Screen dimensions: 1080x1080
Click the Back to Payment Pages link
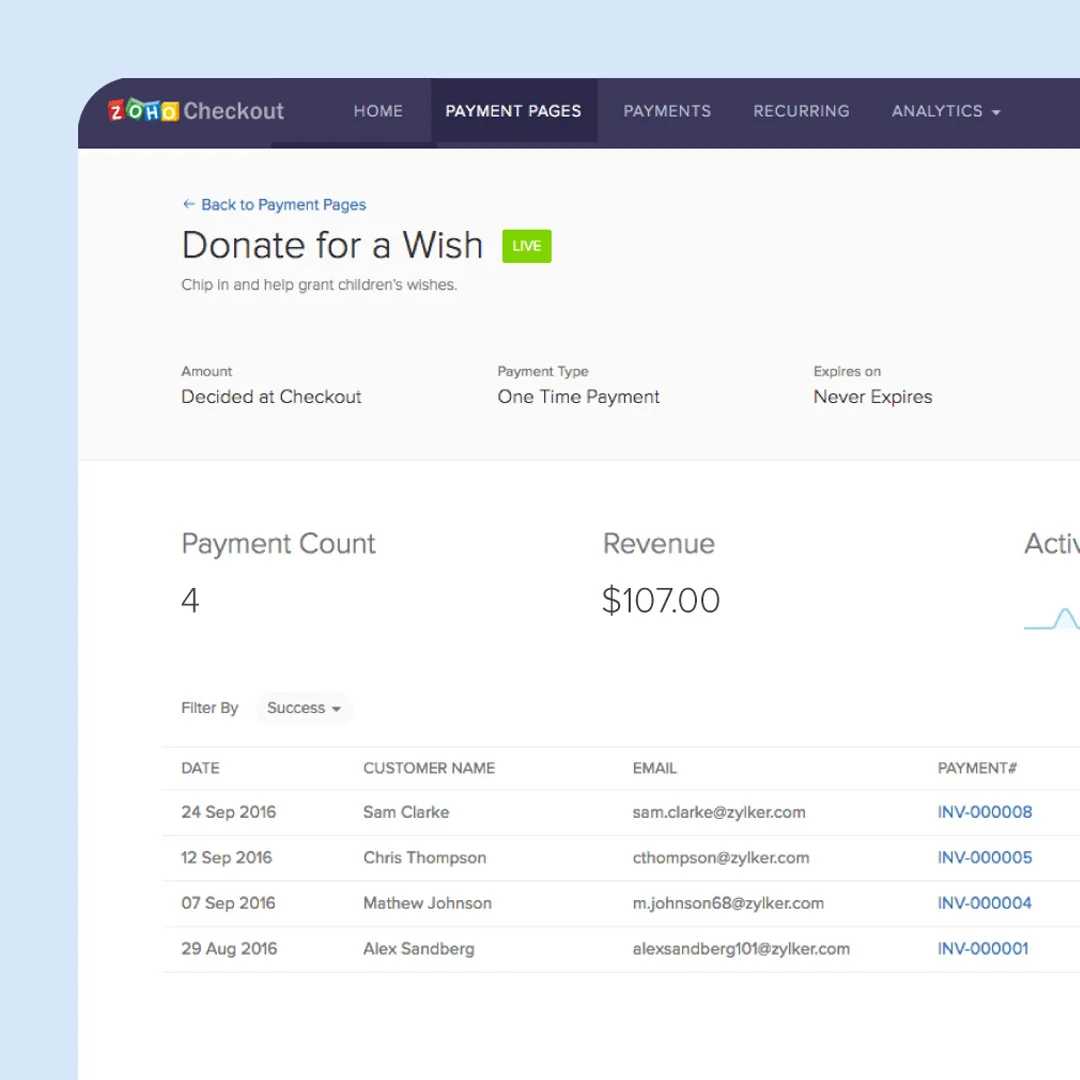283,204
